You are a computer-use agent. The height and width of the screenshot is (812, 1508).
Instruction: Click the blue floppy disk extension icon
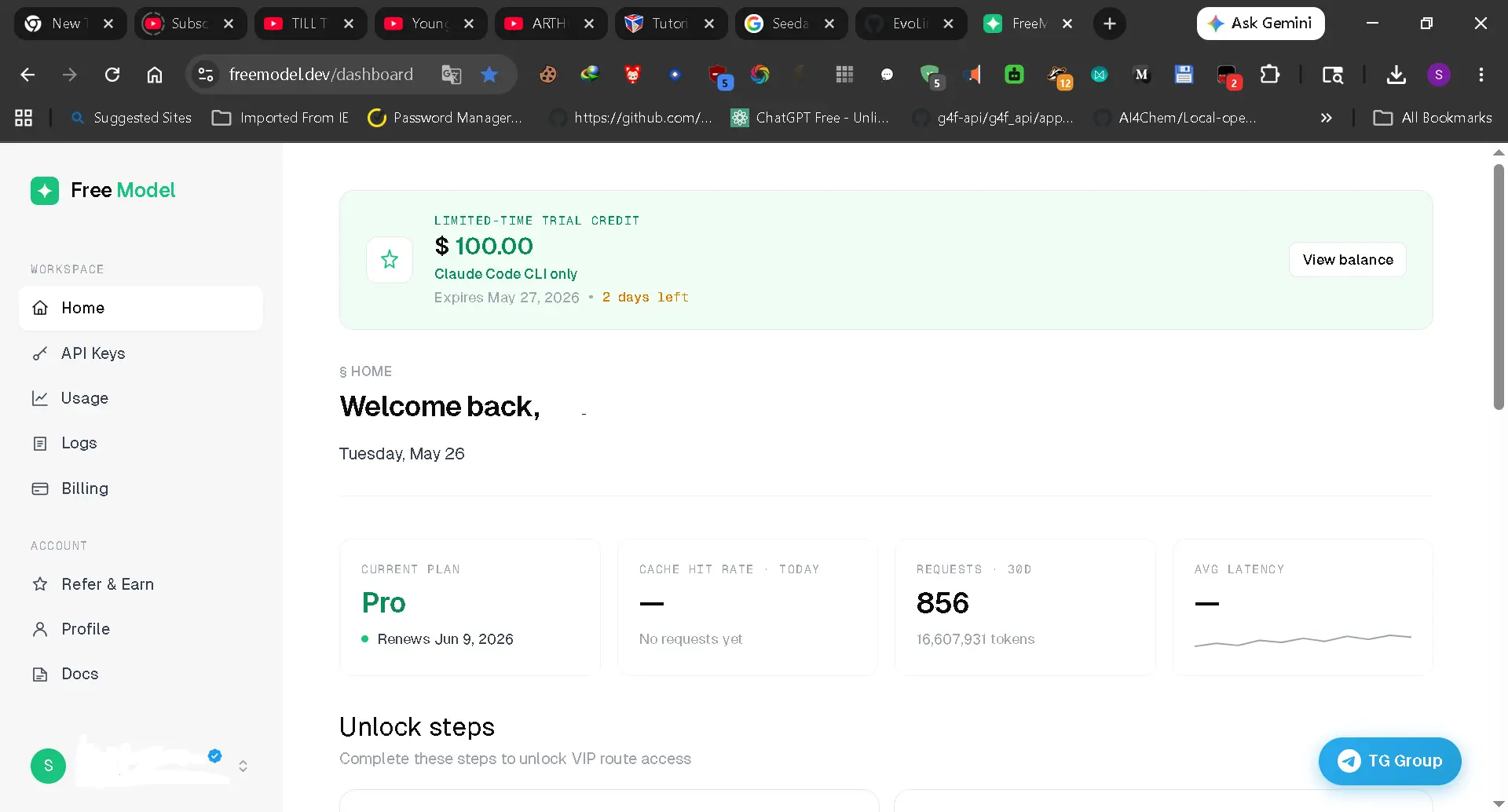[1184, 75]
